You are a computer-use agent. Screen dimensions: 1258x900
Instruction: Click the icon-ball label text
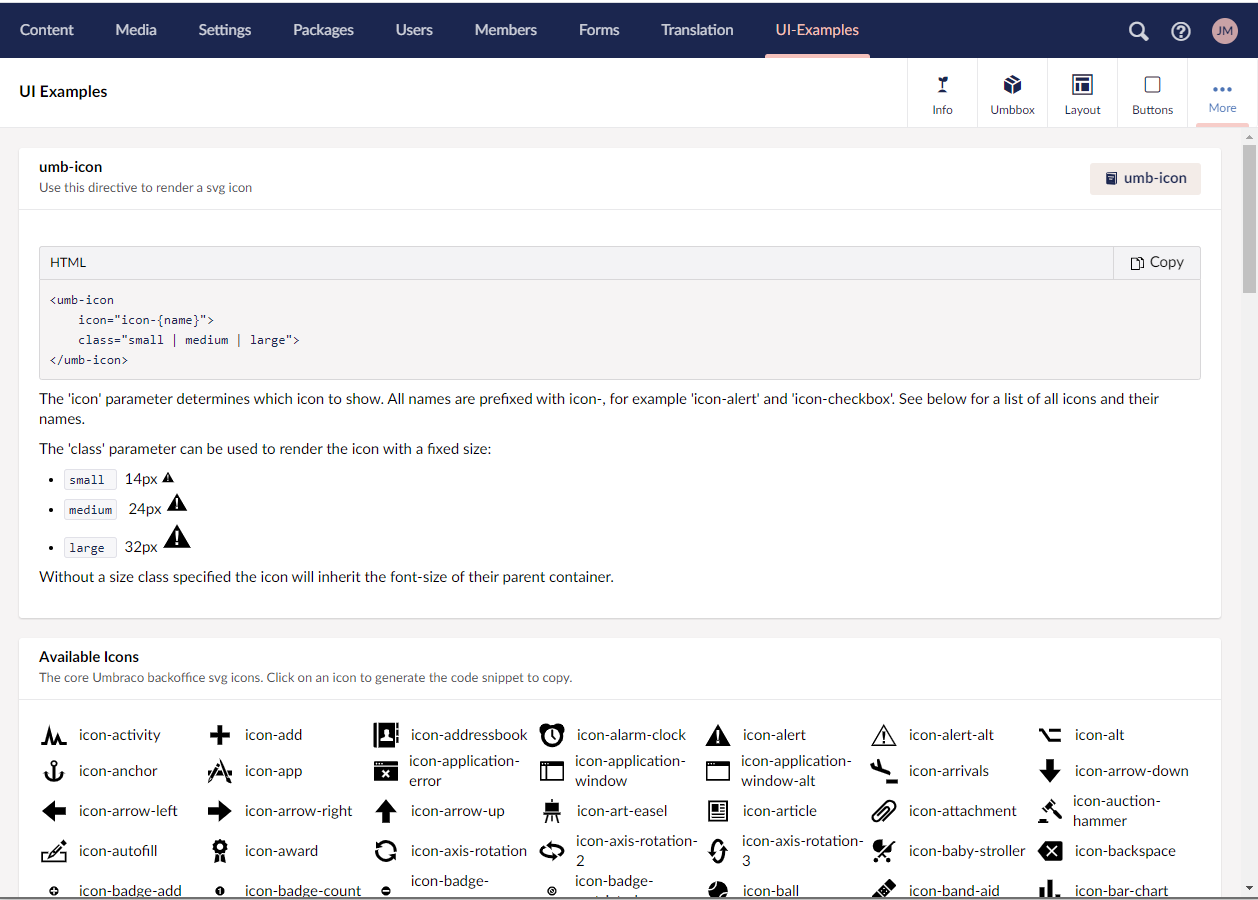tap(771, 890)
